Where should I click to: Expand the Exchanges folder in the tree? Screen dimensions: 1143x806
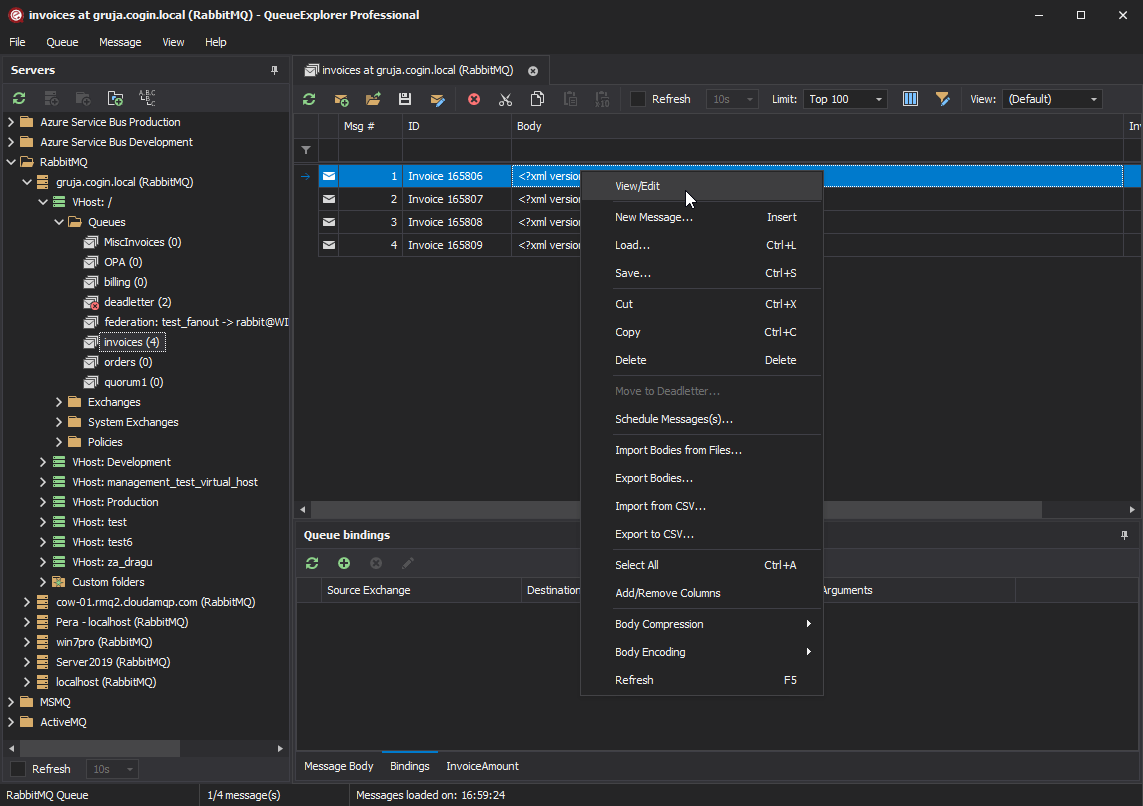pyautogui.click(x=59, y=402)
